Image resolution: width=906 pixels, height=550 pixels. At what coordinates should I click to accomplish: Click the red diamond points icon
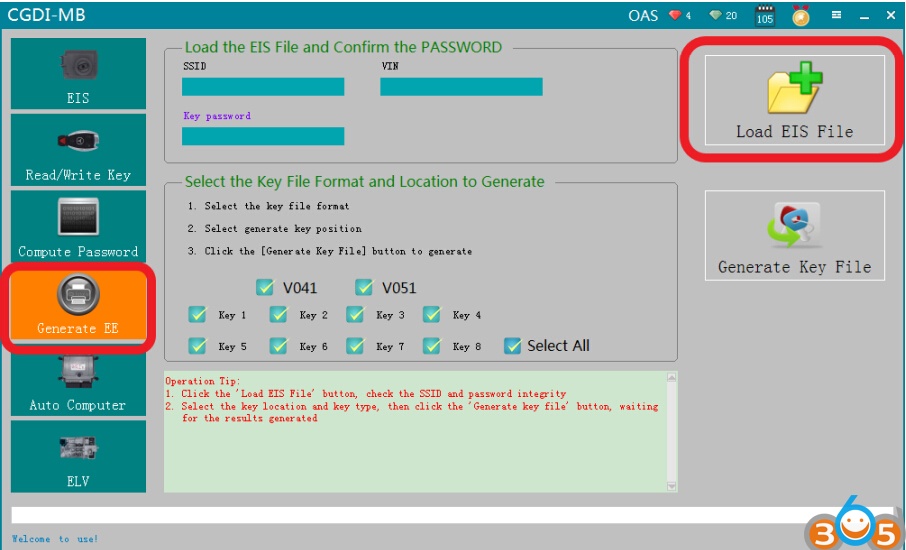tap(675, 15)
